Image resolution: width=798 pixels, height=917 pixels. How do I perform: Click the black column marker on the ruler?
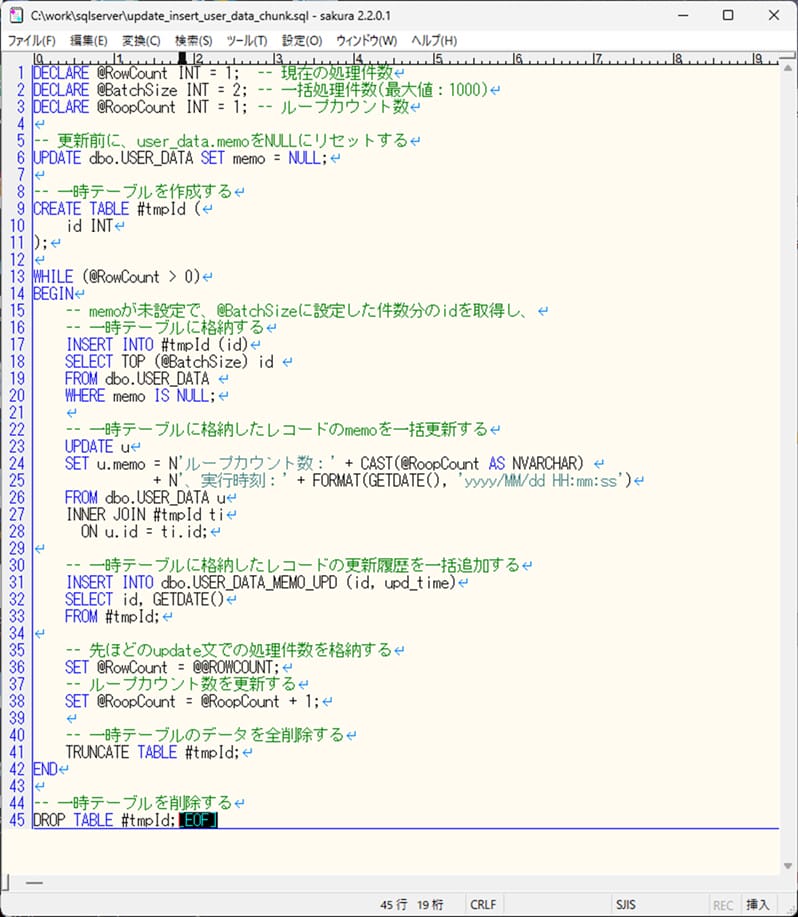point(182,59)
